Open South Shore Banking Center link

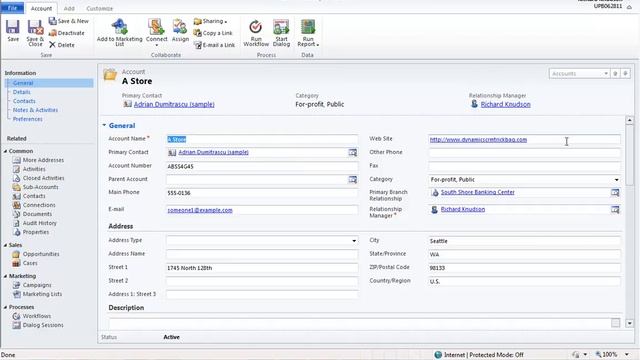click(478, 192)
